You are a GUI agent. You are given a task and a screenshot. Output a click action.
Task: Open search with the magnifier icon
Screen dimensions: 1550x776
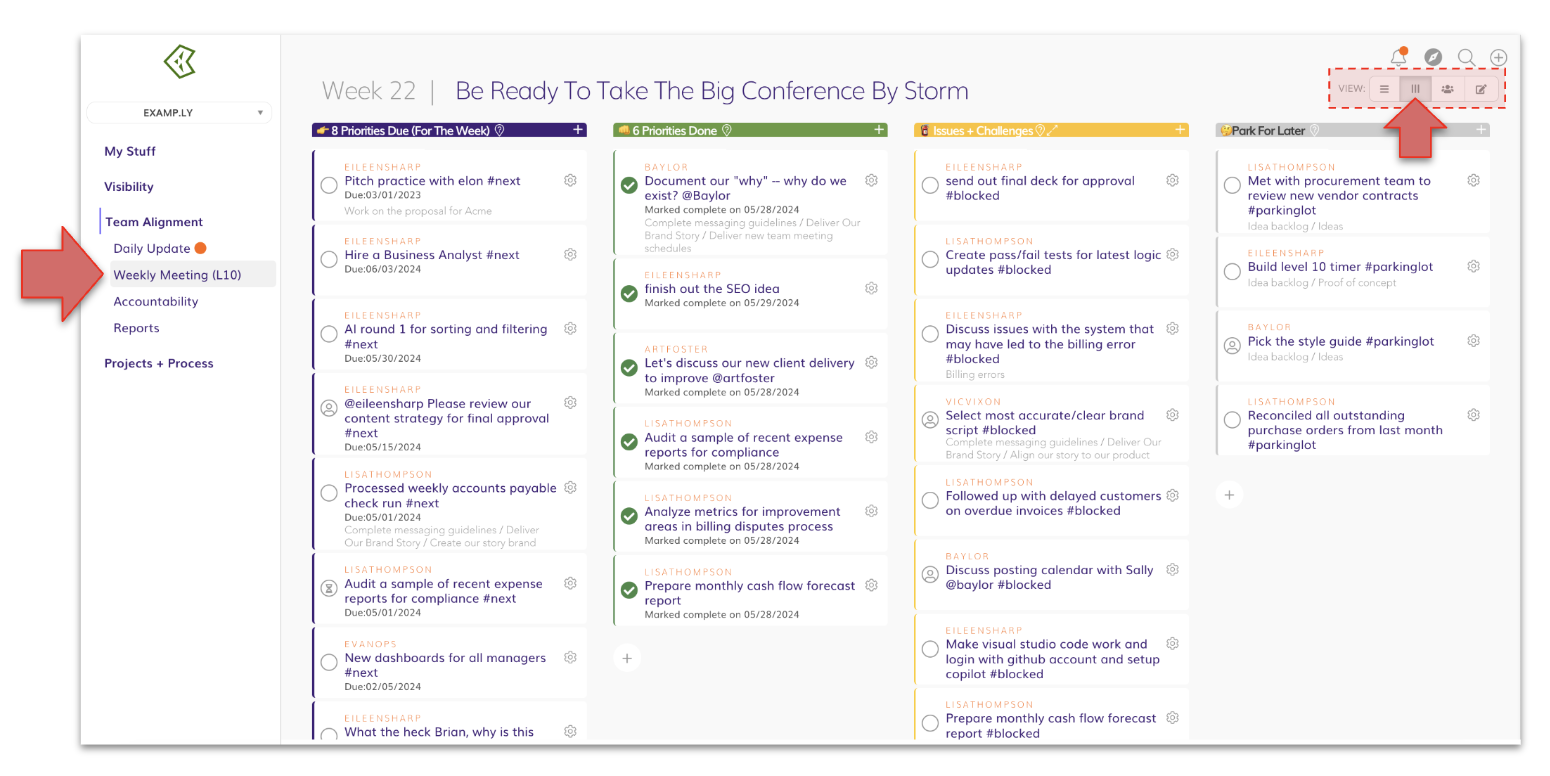(1466, 58)
